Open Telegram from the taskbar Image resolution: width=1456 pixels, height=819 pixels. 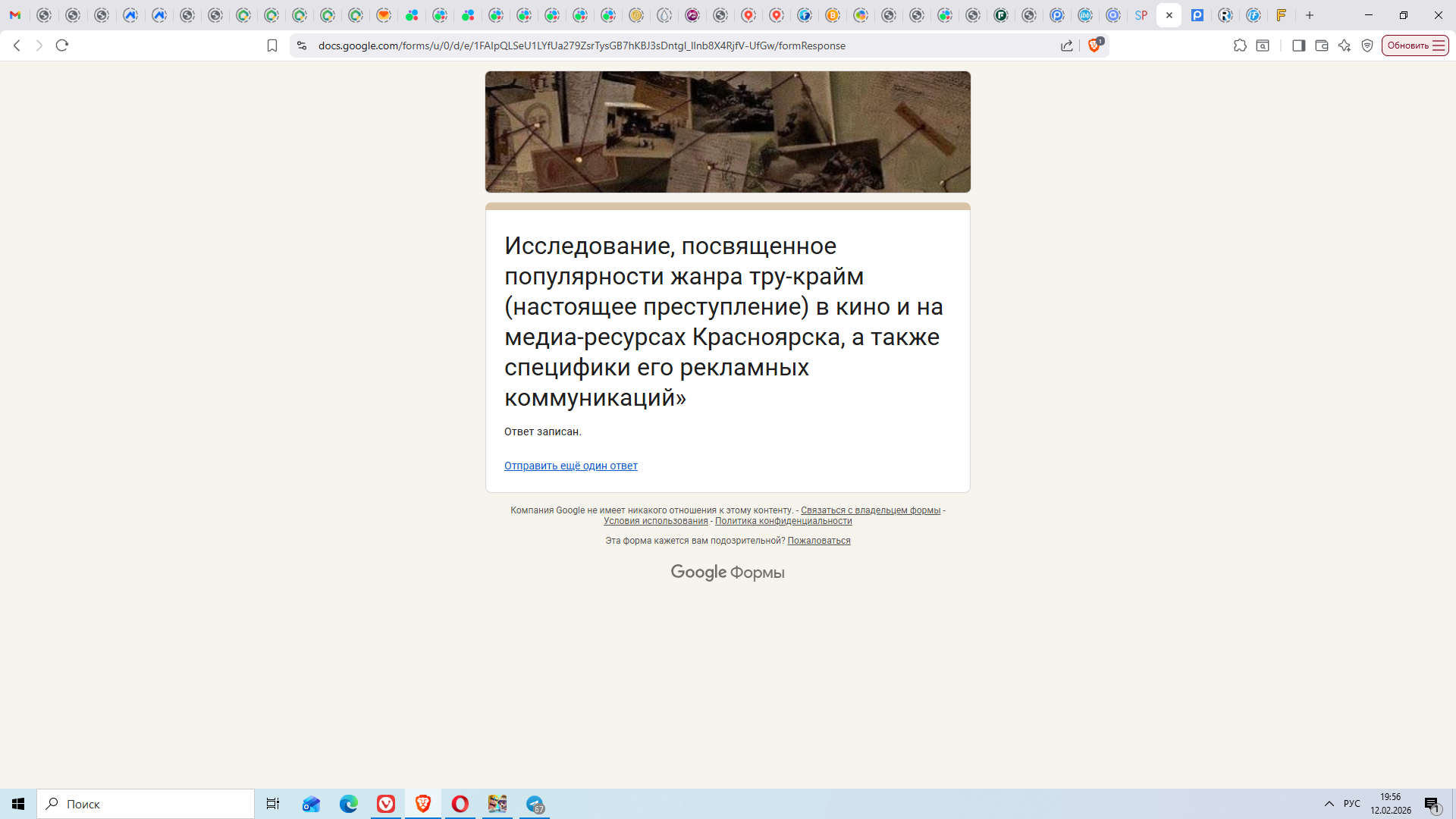pyautogui.click(x=535, y=804)
